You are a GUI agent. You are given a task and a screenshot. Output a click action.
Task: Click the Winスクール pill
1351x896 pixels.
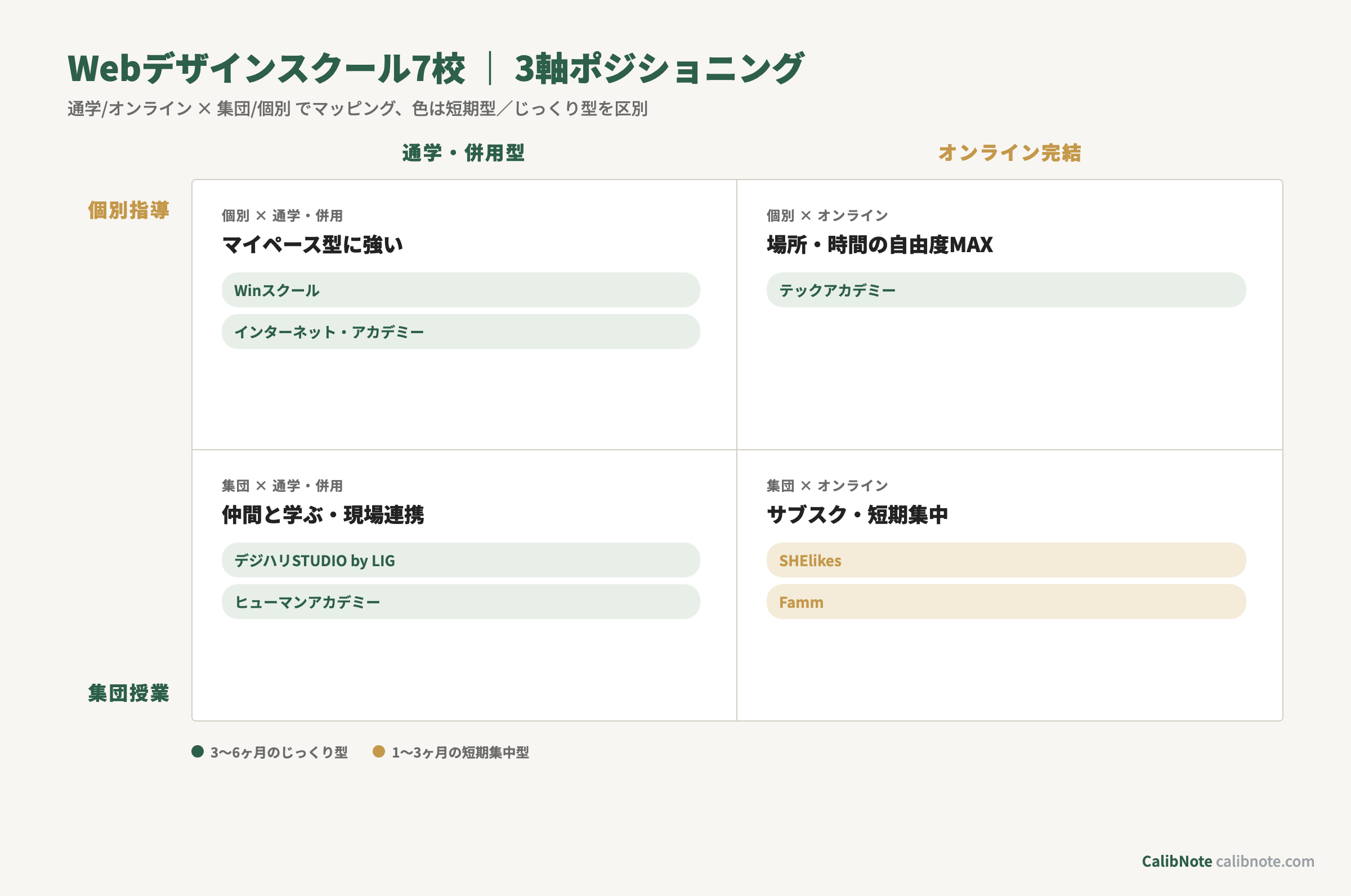click(x=460, y=290)
